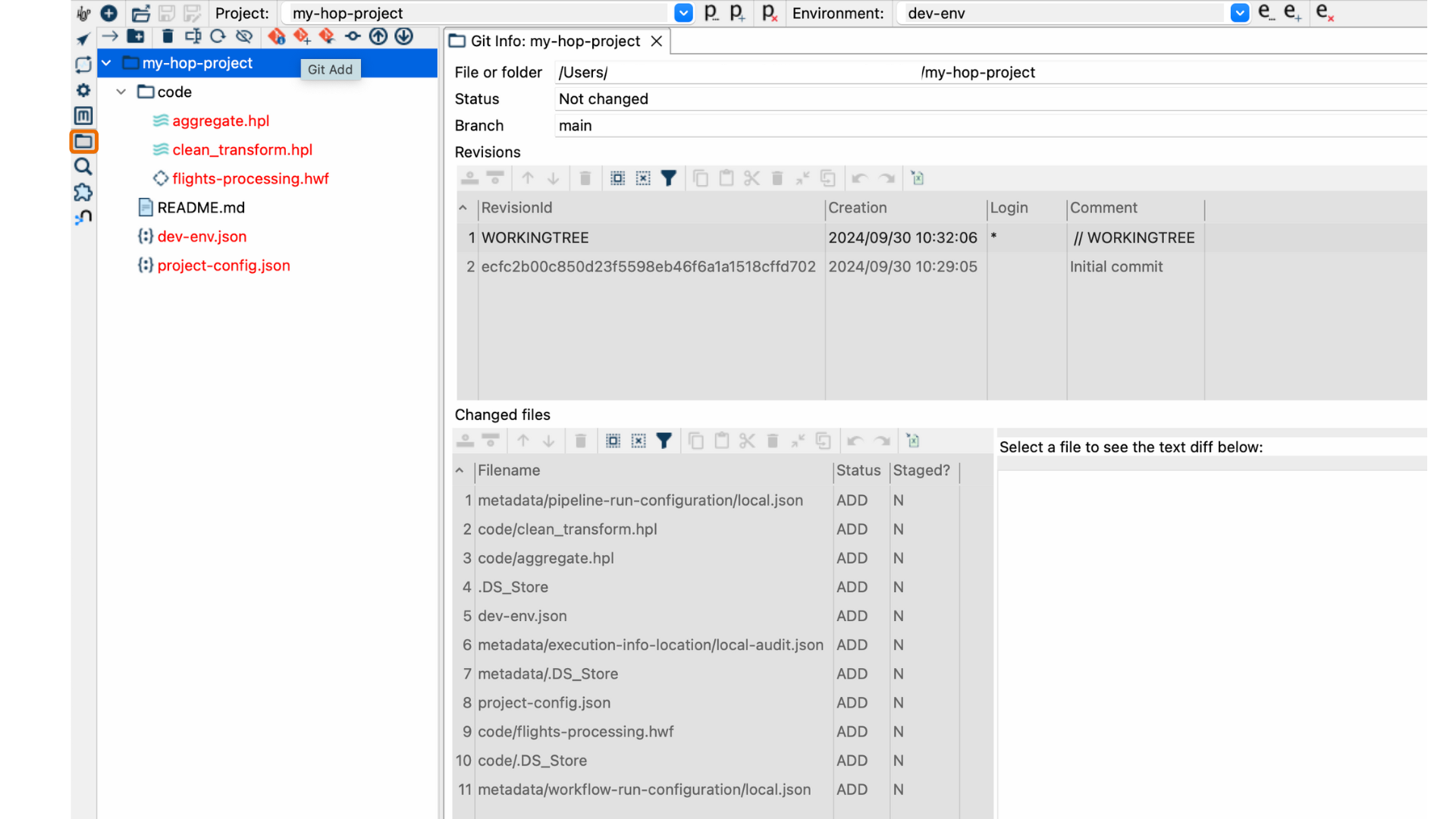Select code/clean_transform.hpl in Changed files
Screen dimensions: 1456x819
pos(567,529)
